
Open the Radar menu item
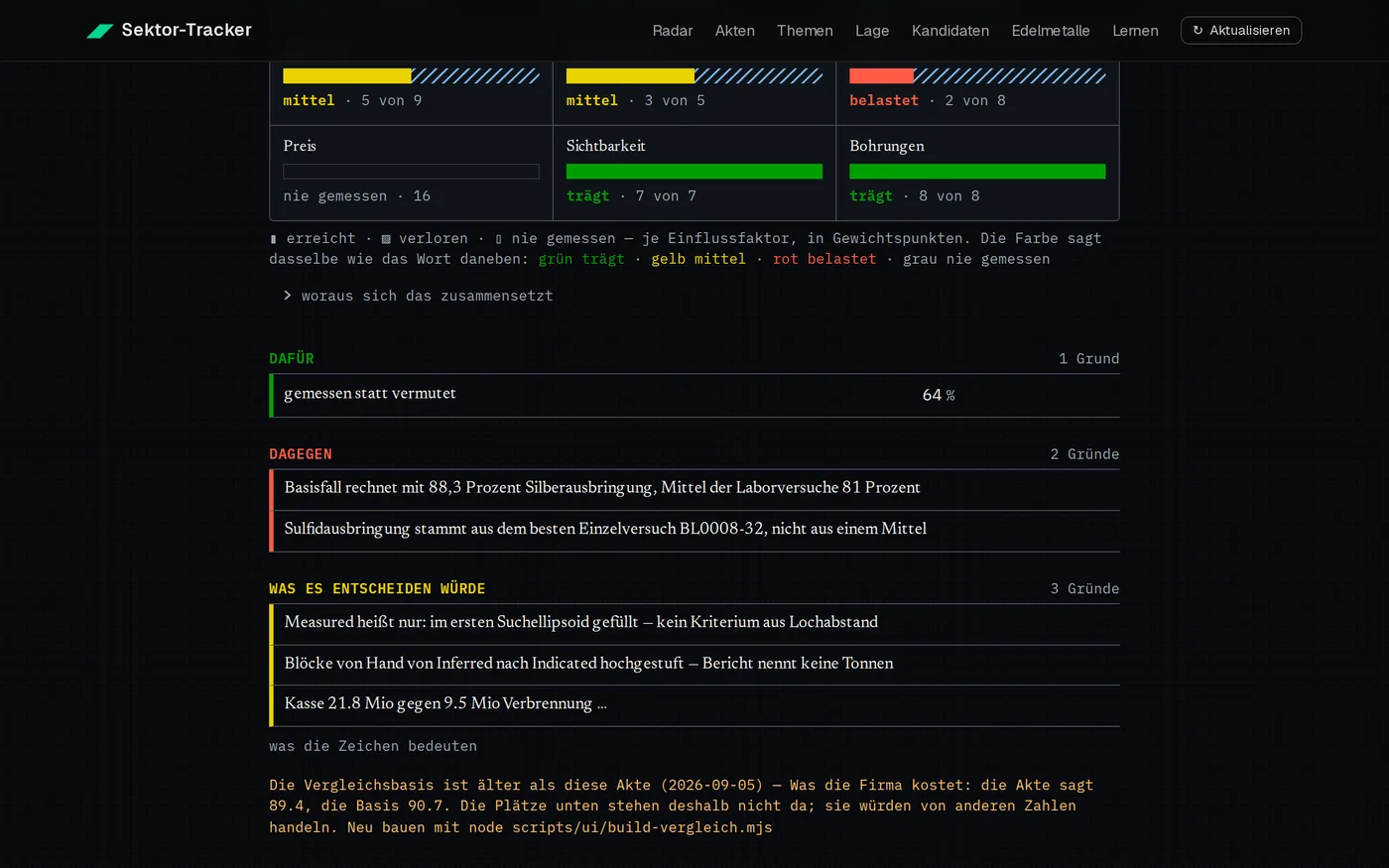(x=673, y=31)
